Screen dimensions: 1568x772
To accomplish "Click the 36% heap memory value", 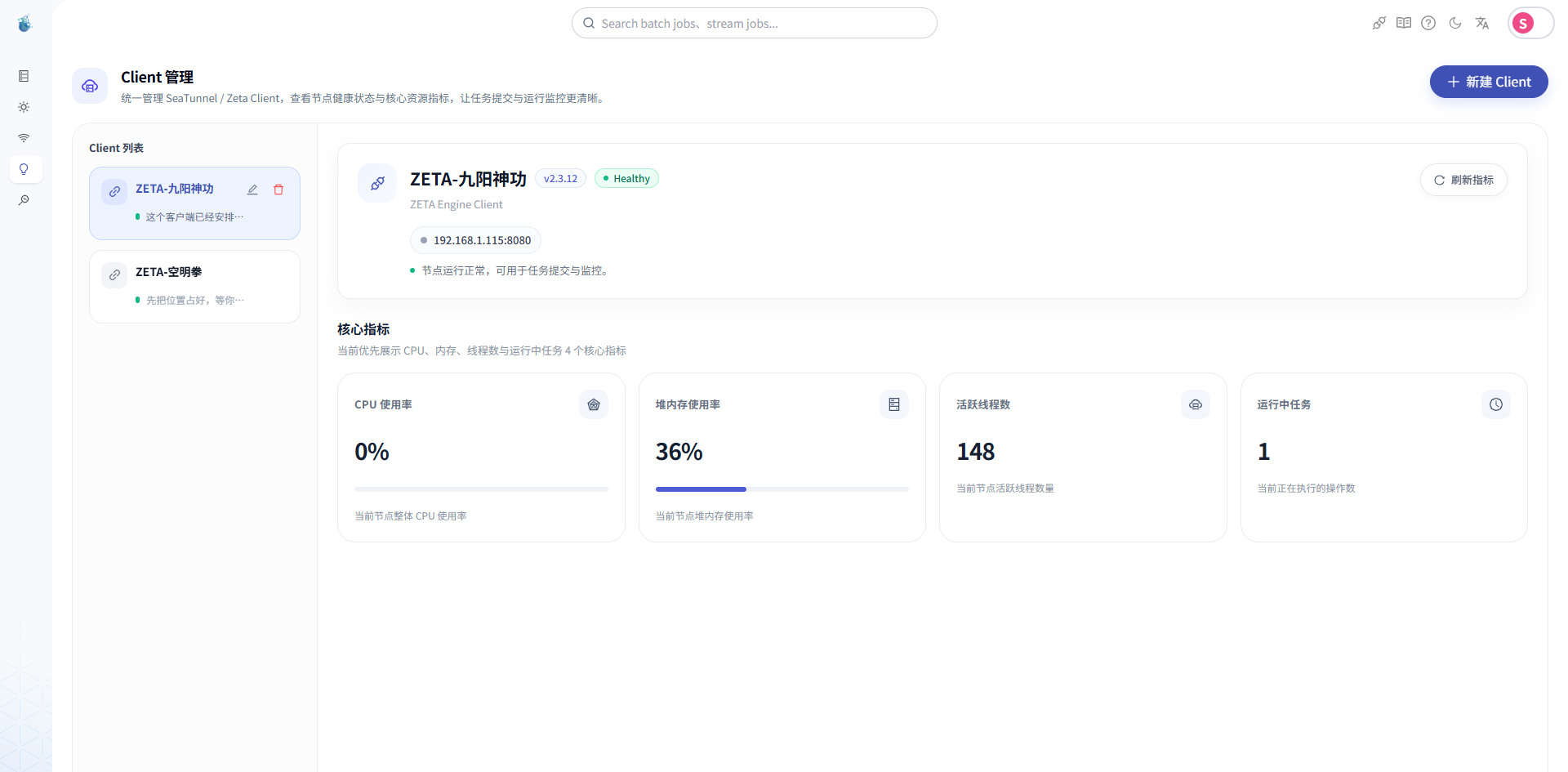I will click(x=679, y=452).
